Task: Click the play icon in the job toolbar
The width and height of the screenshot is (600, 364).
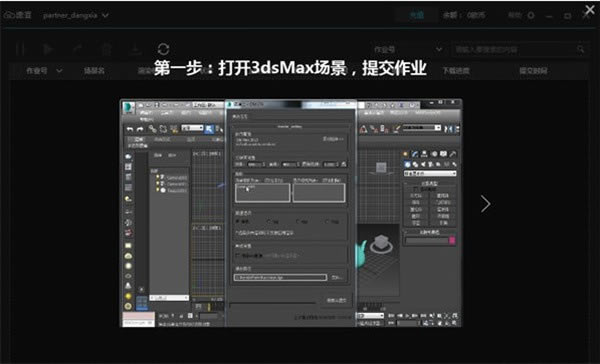Action: (48, 49)
